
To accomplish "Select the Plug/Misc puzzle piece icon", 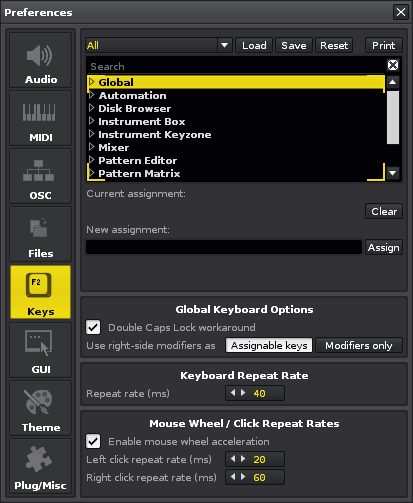I will click(39, 459).
